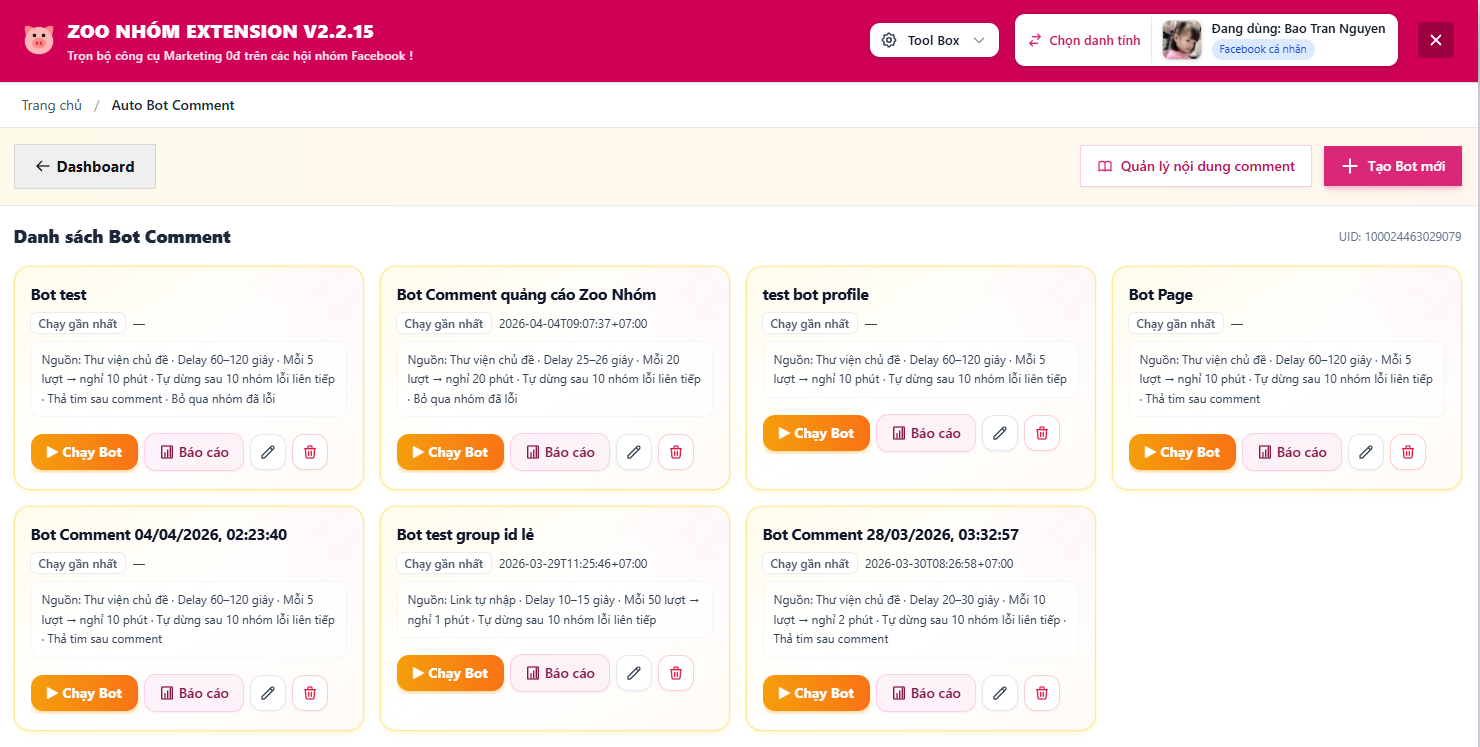
Task: Edit Bot Comment quảng cáo Zoo Nhóm
Action: [x=633, y=452]
